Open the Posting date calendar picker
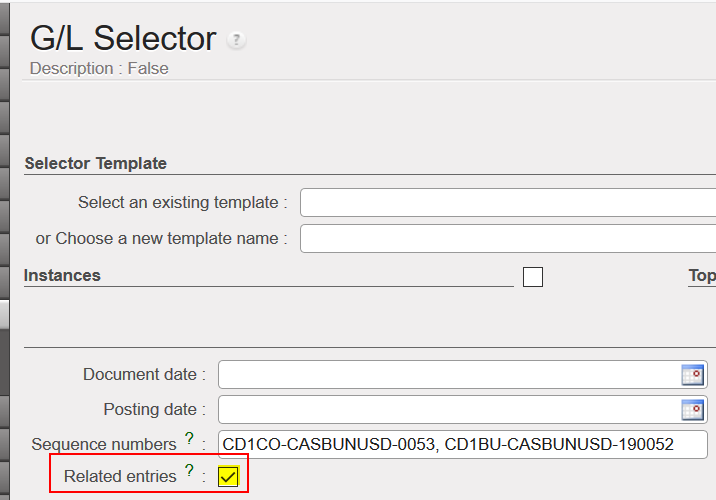 [x=692, y=410]
